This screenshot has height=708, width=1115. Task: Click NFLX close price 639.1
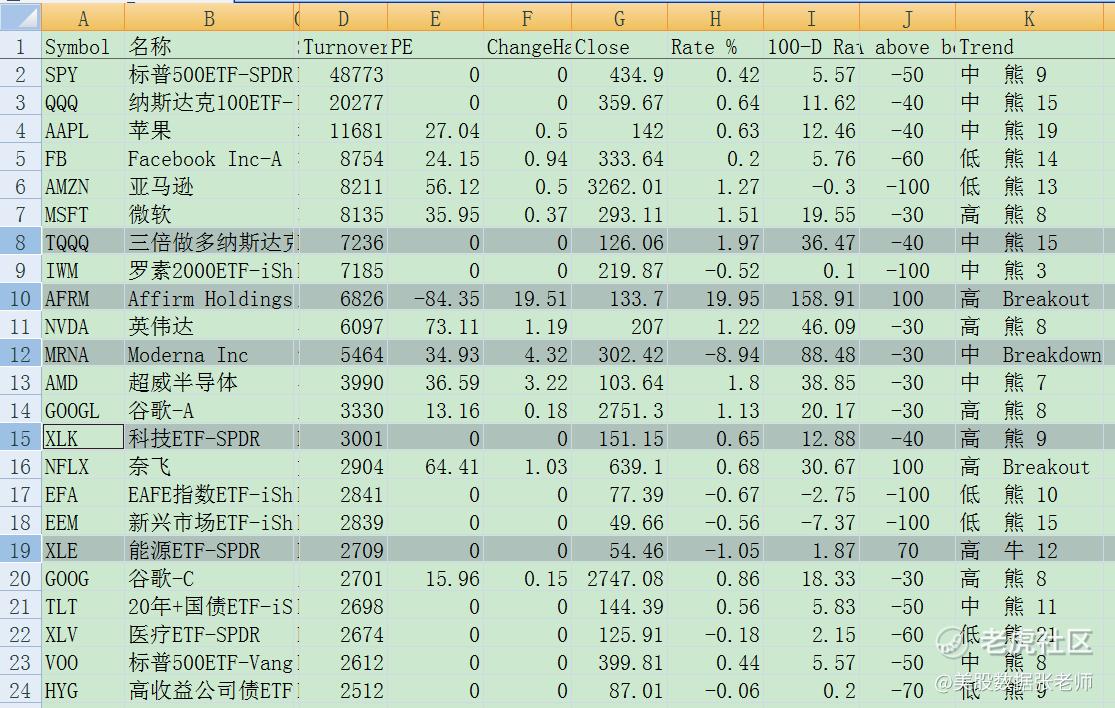[x=619, y=467]
